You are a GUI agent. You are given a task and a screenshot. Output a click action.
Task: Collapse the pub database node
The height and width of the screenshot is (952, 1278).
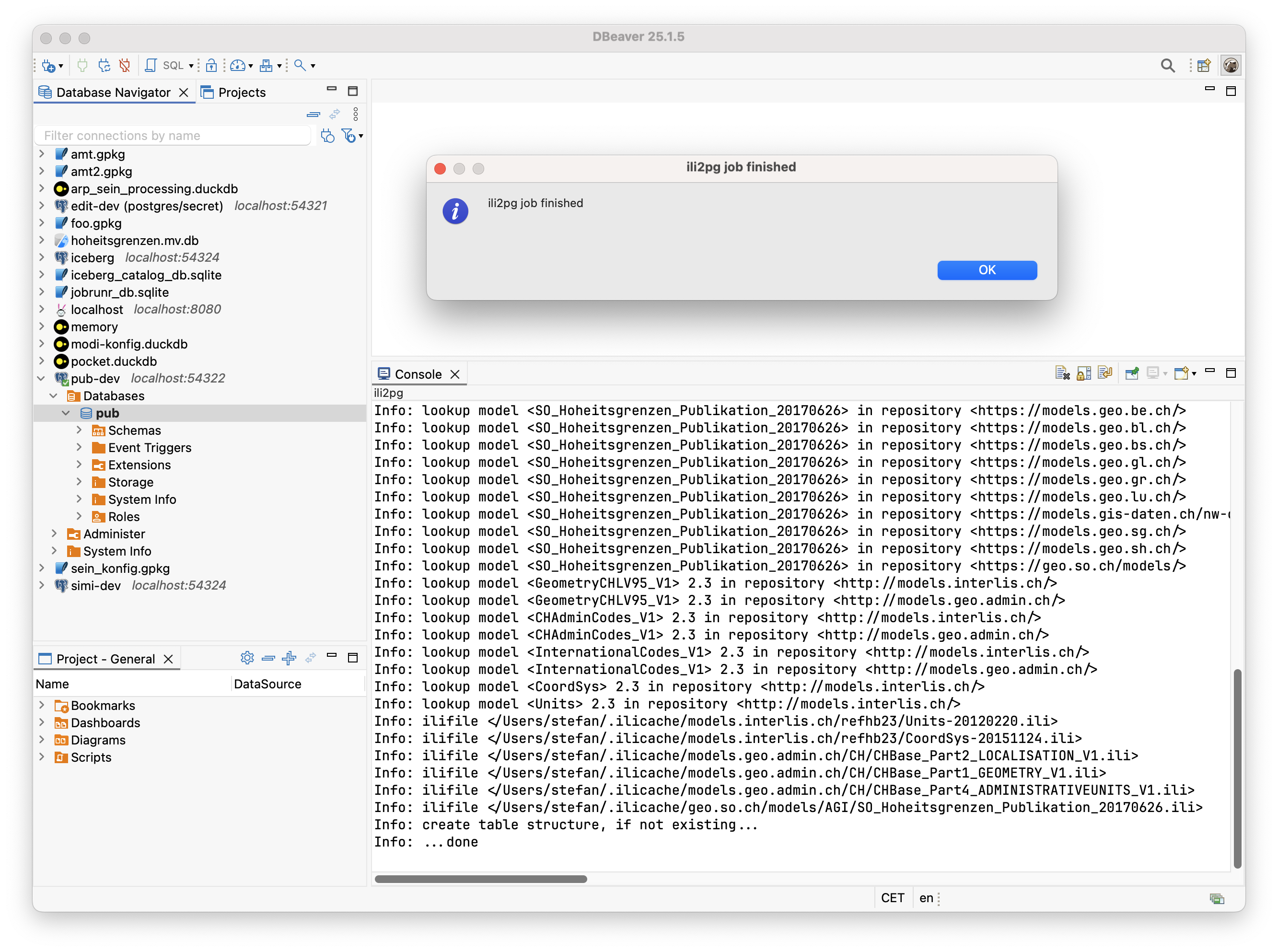pos(66,413)
